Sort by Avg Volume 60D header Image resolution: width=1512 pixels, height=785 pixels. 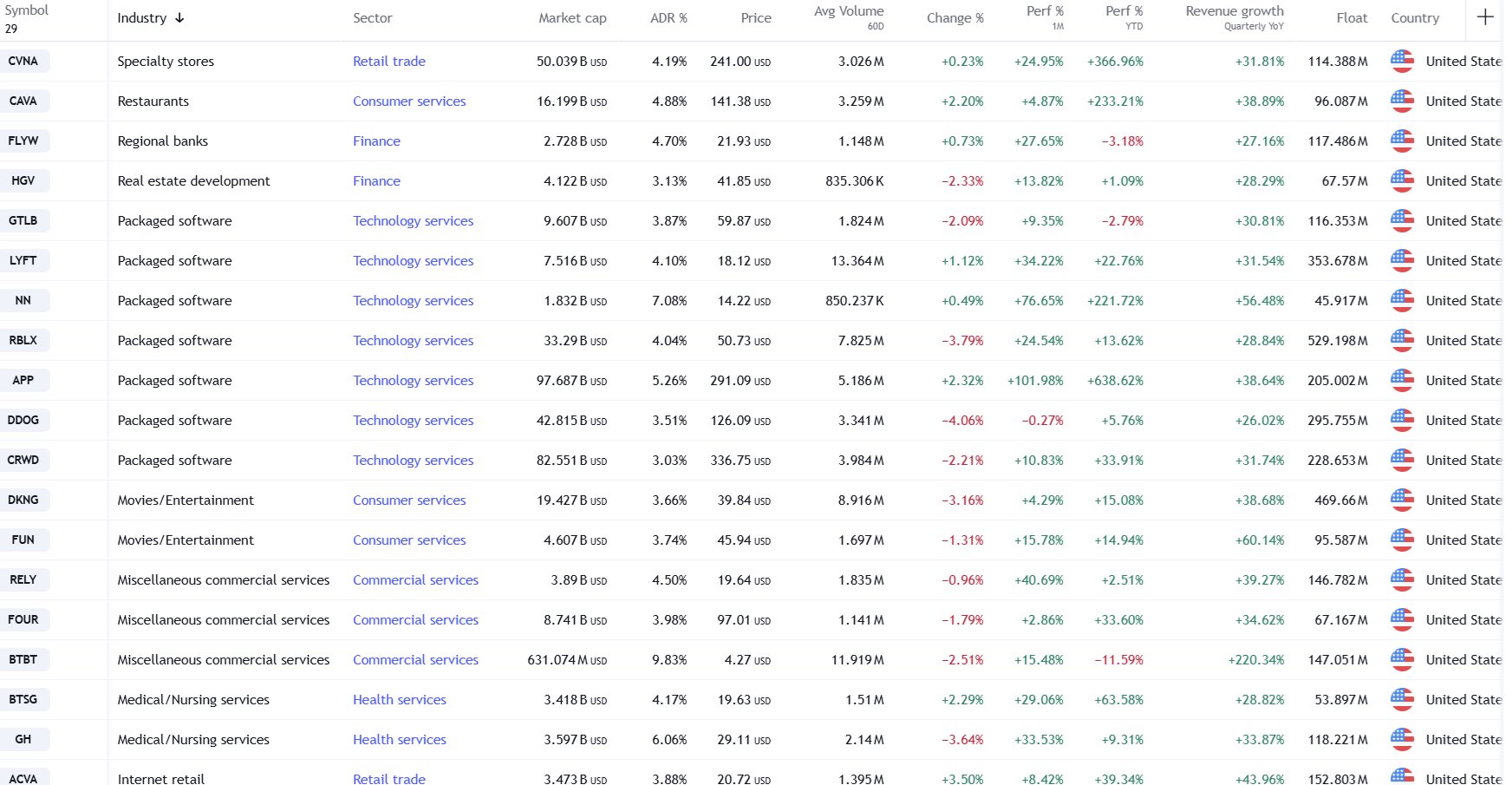[849, 17]
